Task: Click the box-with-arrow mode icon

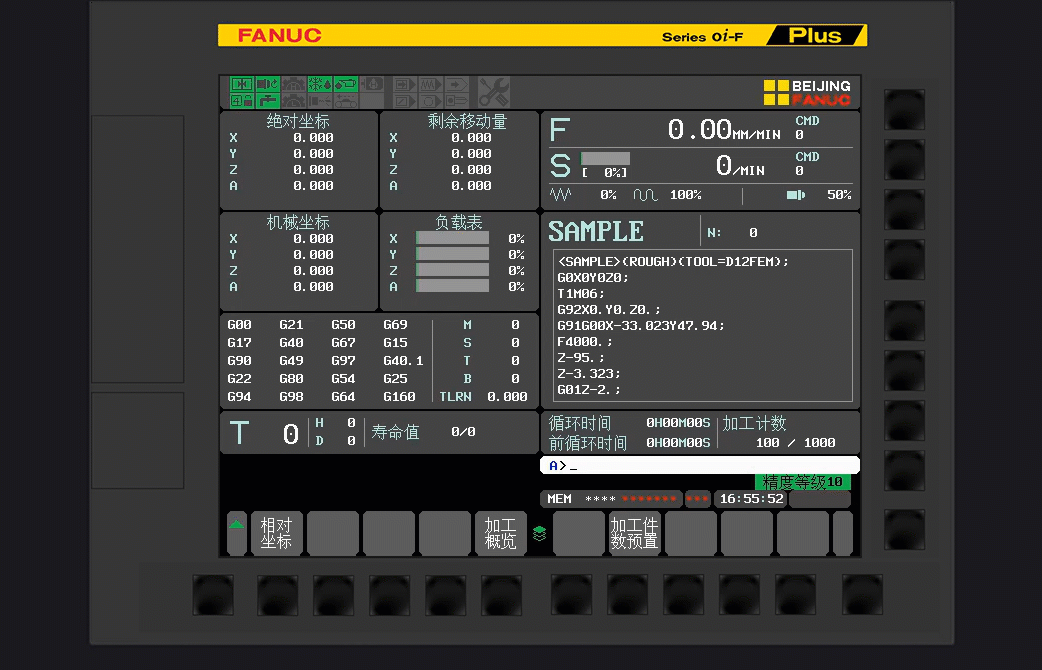Action: point(405,84)
